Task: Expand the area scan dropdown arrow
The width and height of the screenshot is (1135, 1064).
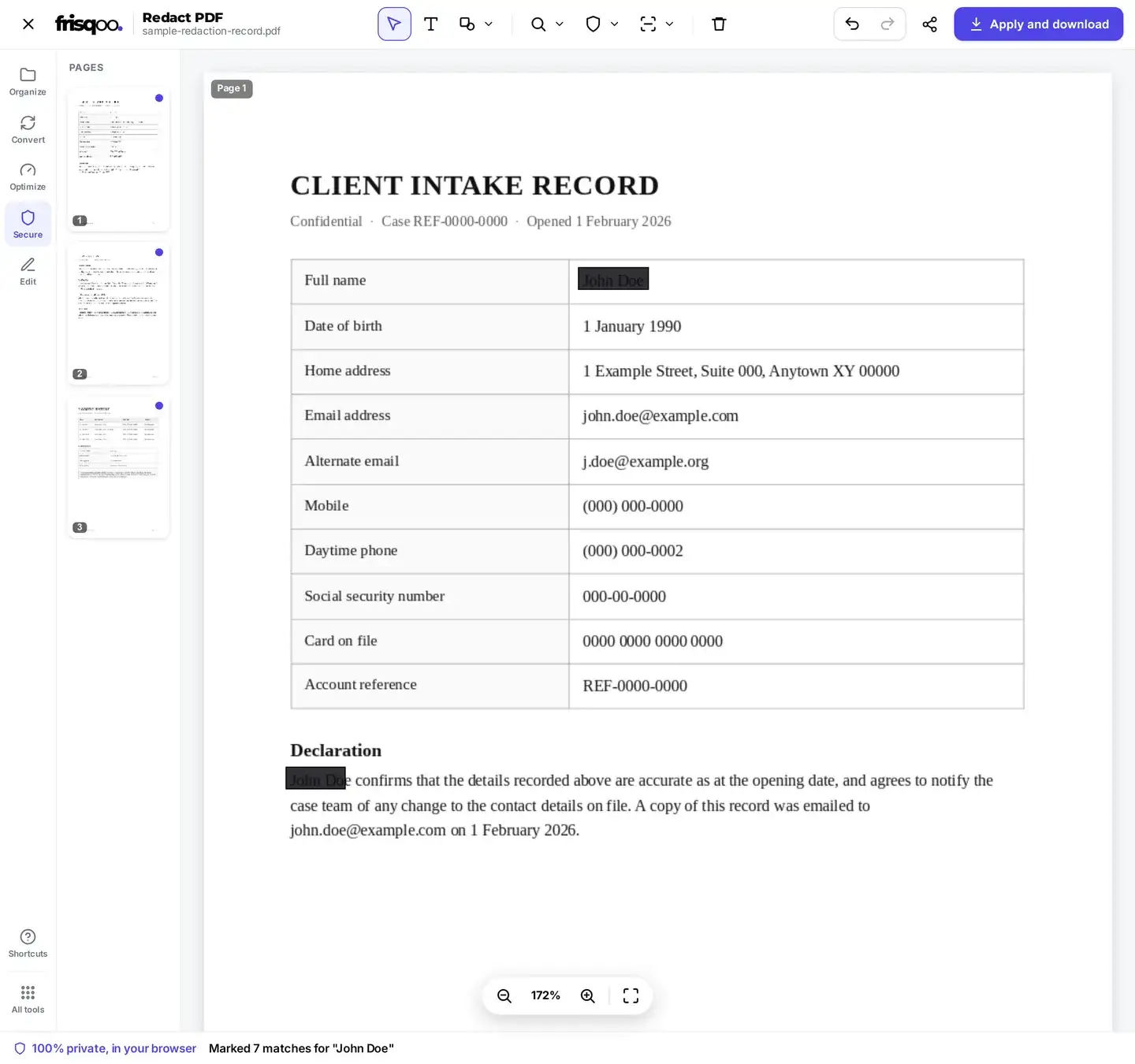Action: [x=669, y=24]
